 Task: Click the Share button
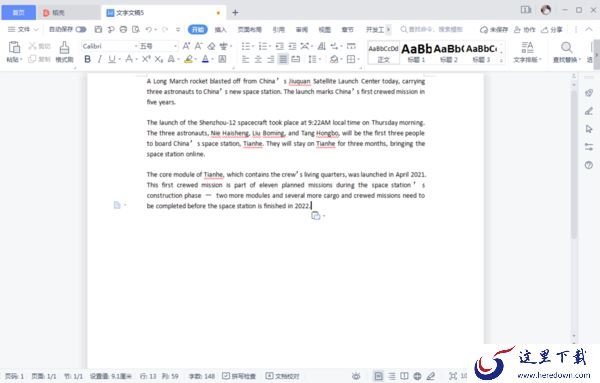coord(551,29)
